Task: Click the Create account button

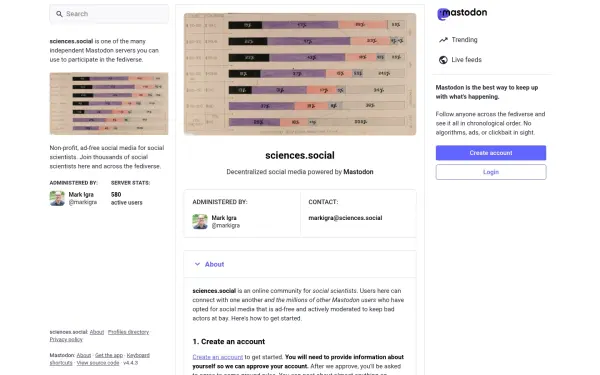Action: [x=491, y=153]
